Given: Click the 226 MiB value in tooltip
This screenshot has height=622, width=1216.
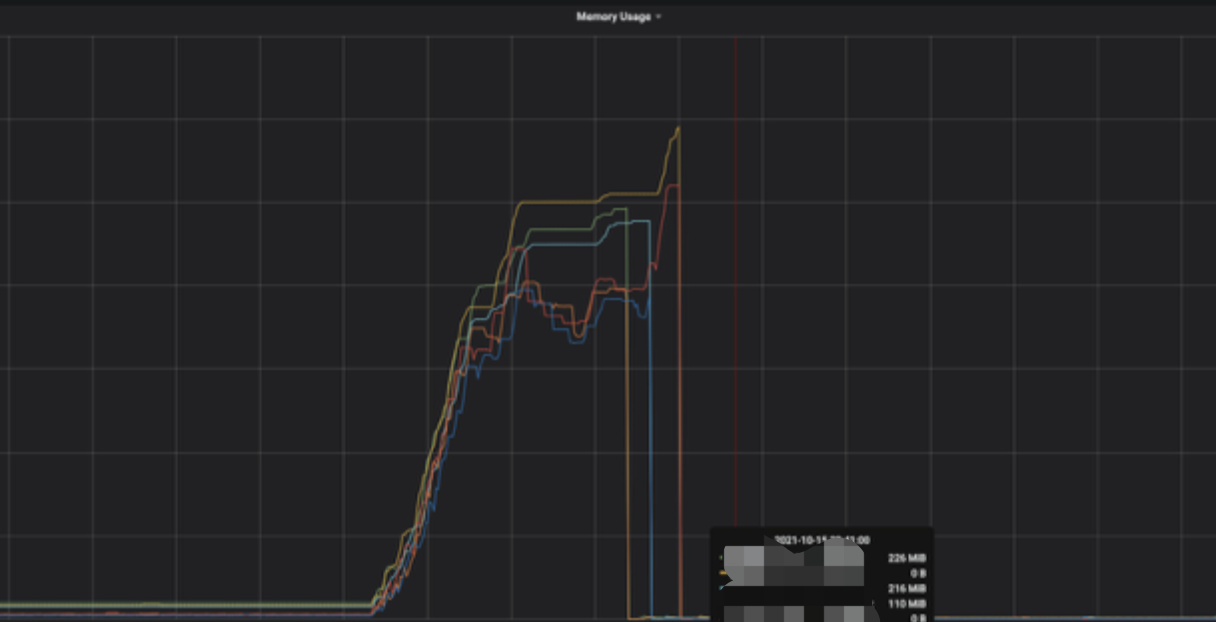Looking at the screenshot, I should [907, 558].
